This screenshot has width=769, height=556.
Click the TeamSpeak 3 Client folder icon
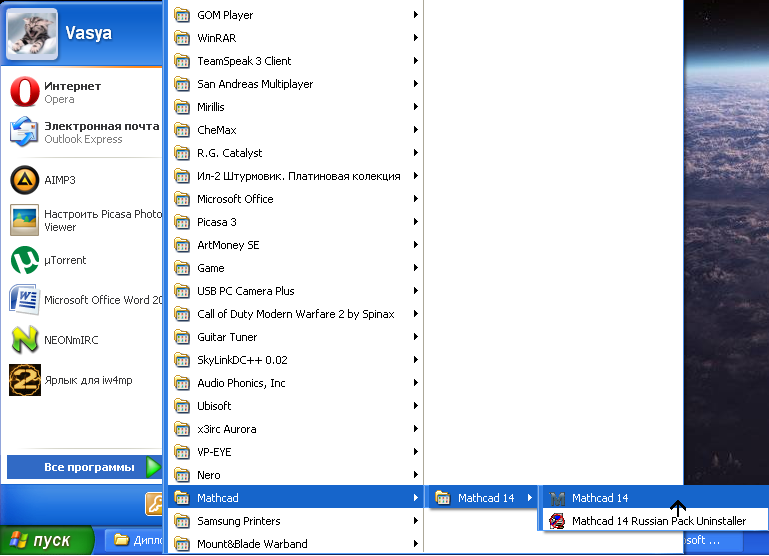tap(182, 61)
